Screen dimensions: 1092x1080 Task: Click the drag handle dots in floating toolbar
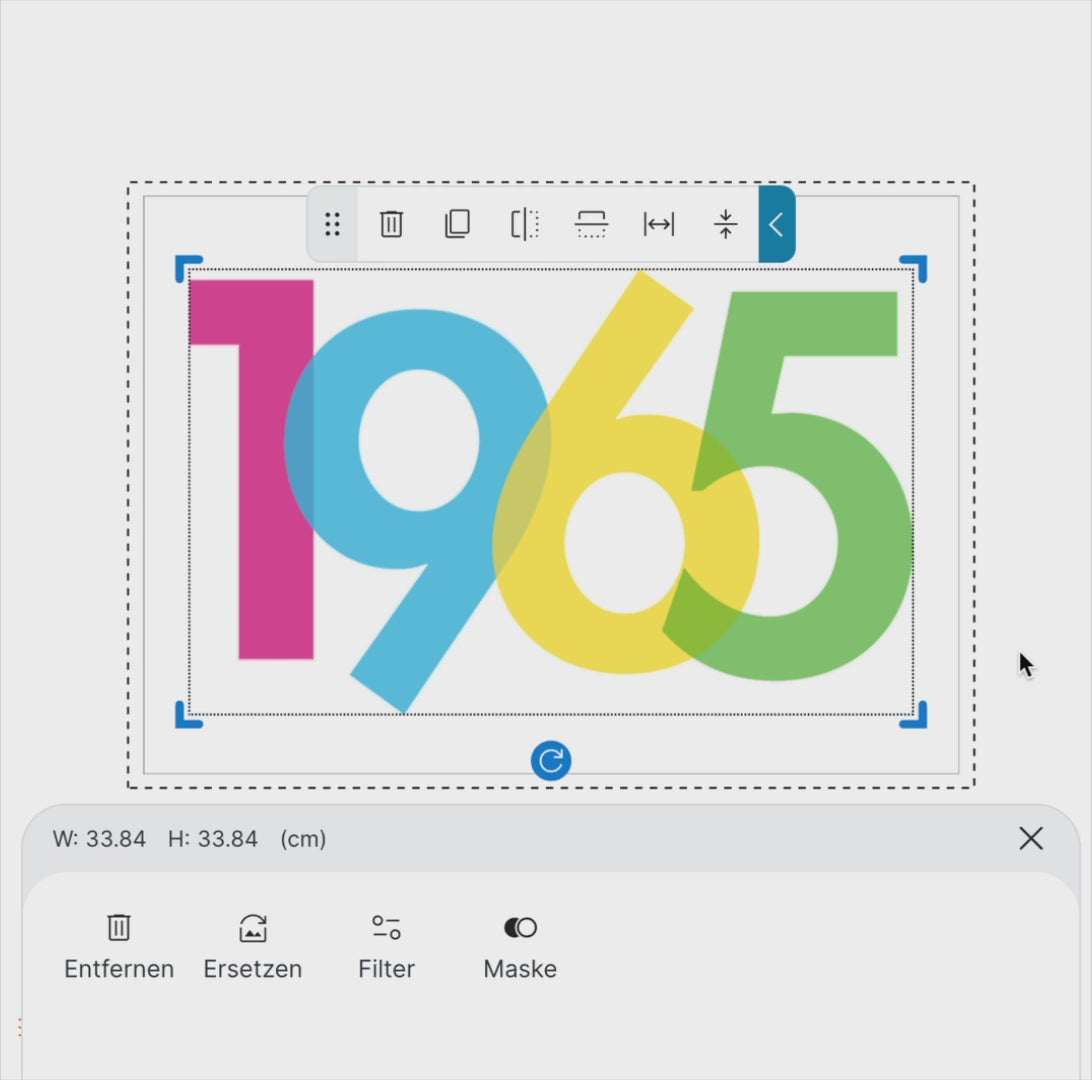333,224
